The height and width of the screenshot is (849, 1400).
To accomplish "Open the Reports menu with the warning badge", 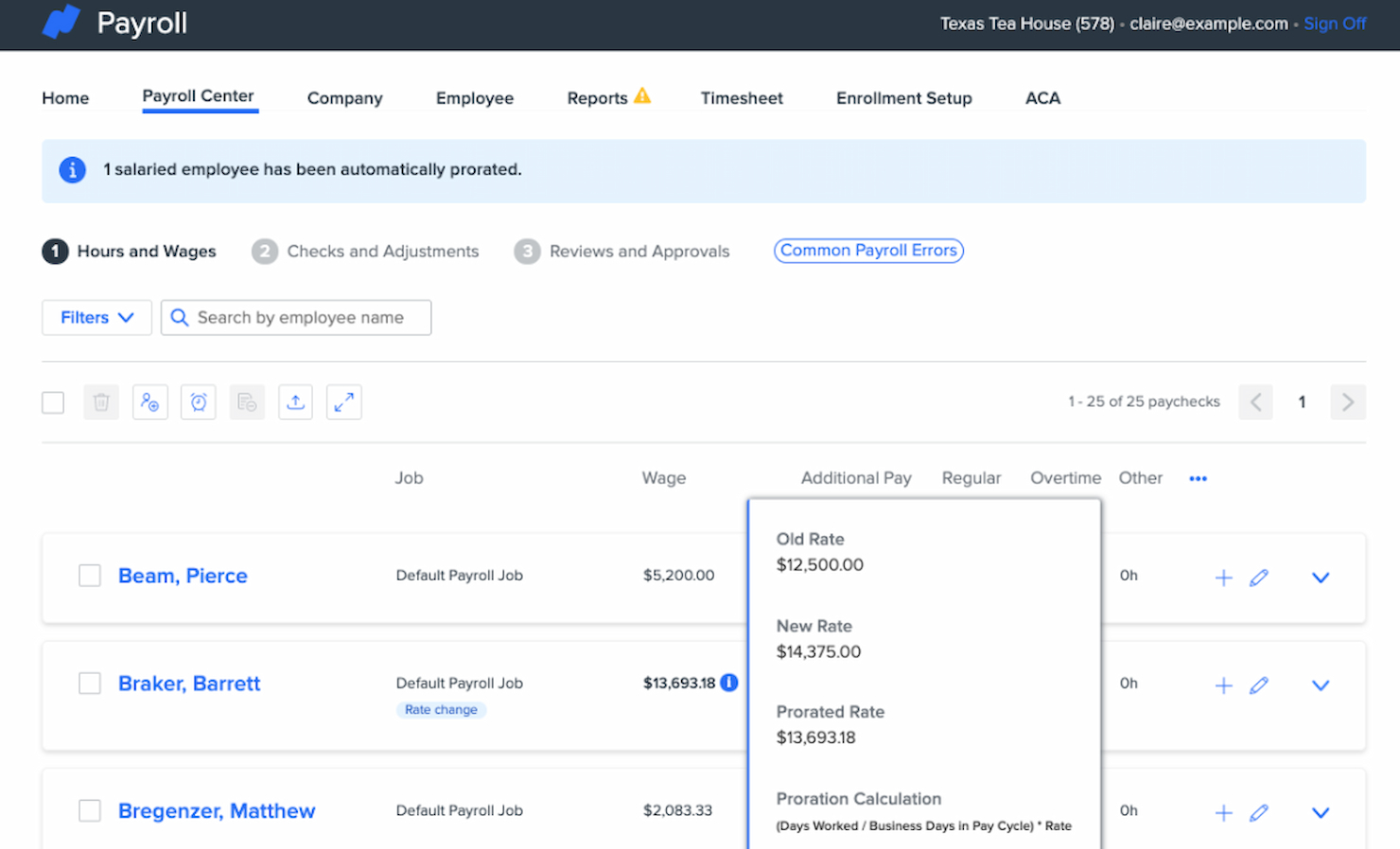I will click(x=597, y=97).
